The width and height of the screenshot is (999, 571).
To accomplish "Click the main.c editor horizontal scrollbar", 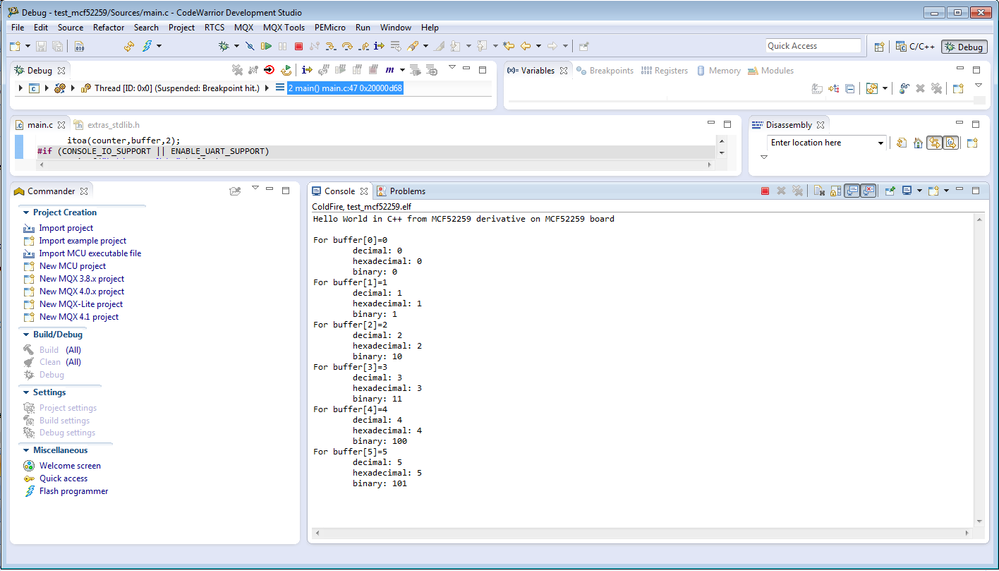I will (376, 164).
